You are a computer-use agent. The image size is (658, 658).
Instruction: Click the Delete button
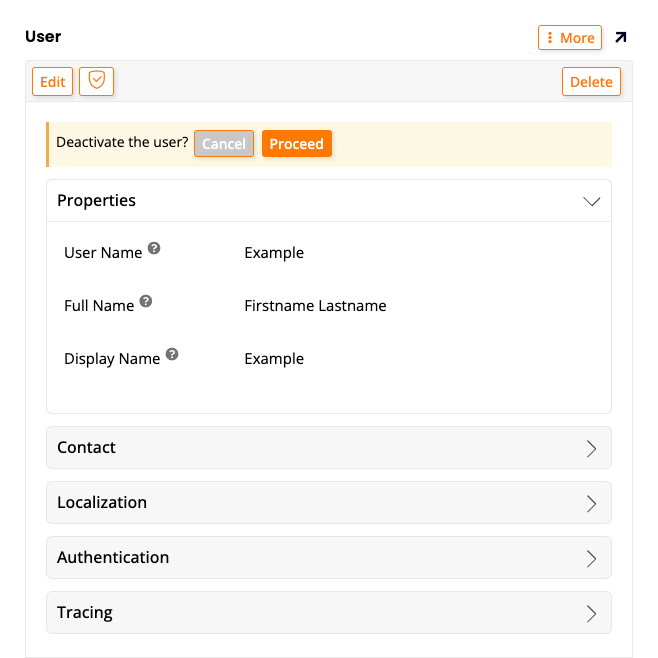click(591, 82)
